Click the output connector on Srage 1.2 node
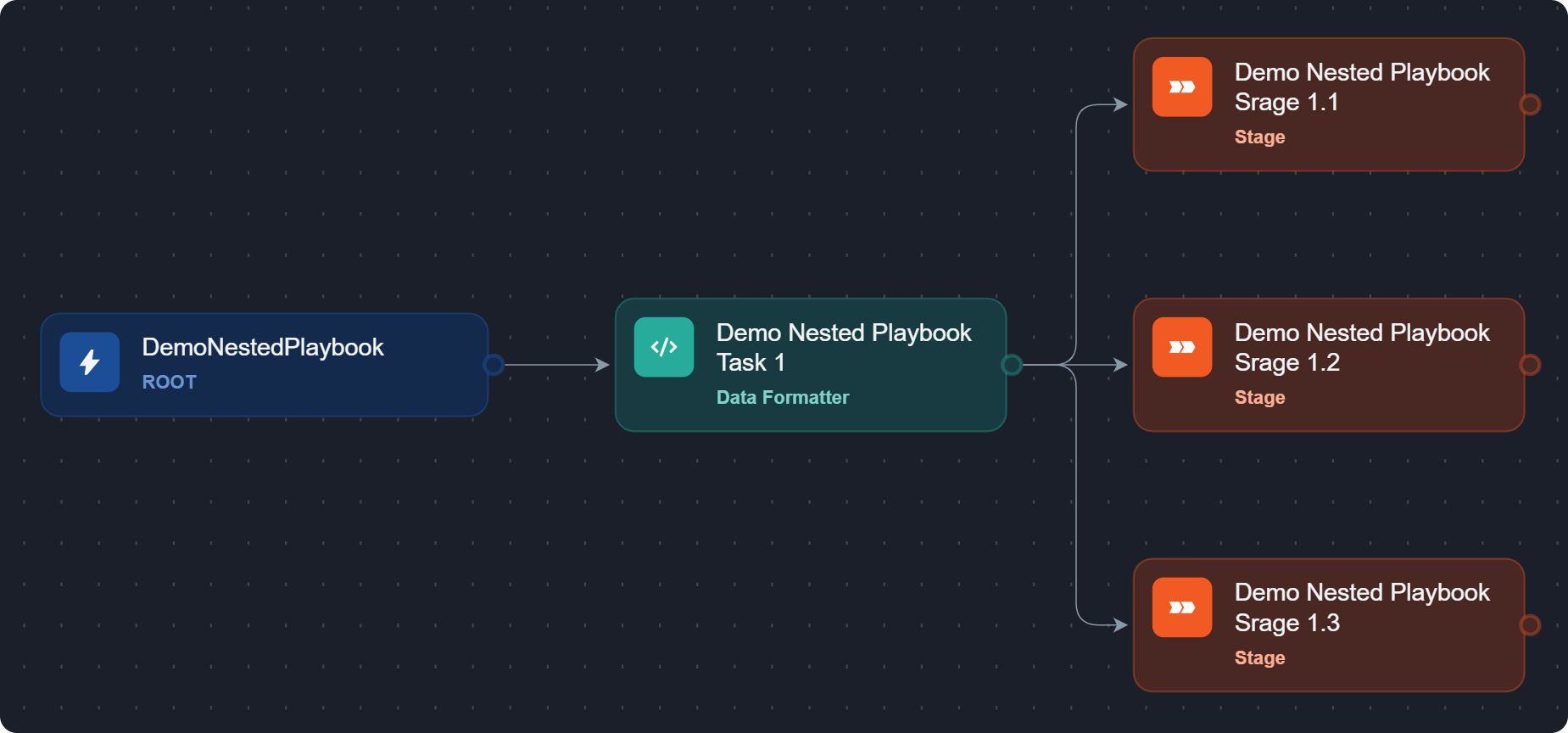 coord(1530,365)
